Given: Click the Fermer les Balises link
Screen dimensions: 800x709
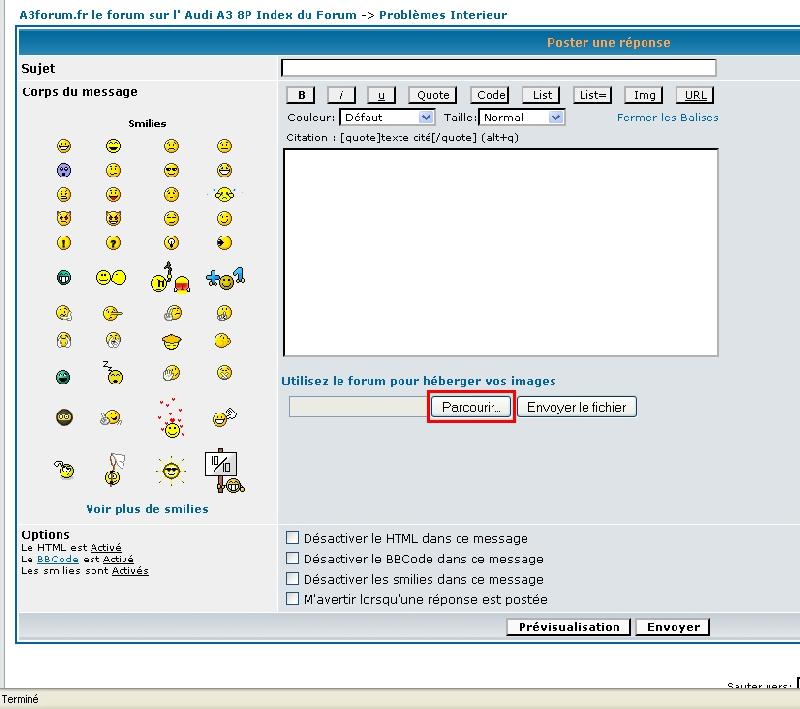Looking at the screenshot, I should click(x=667, y=117).
